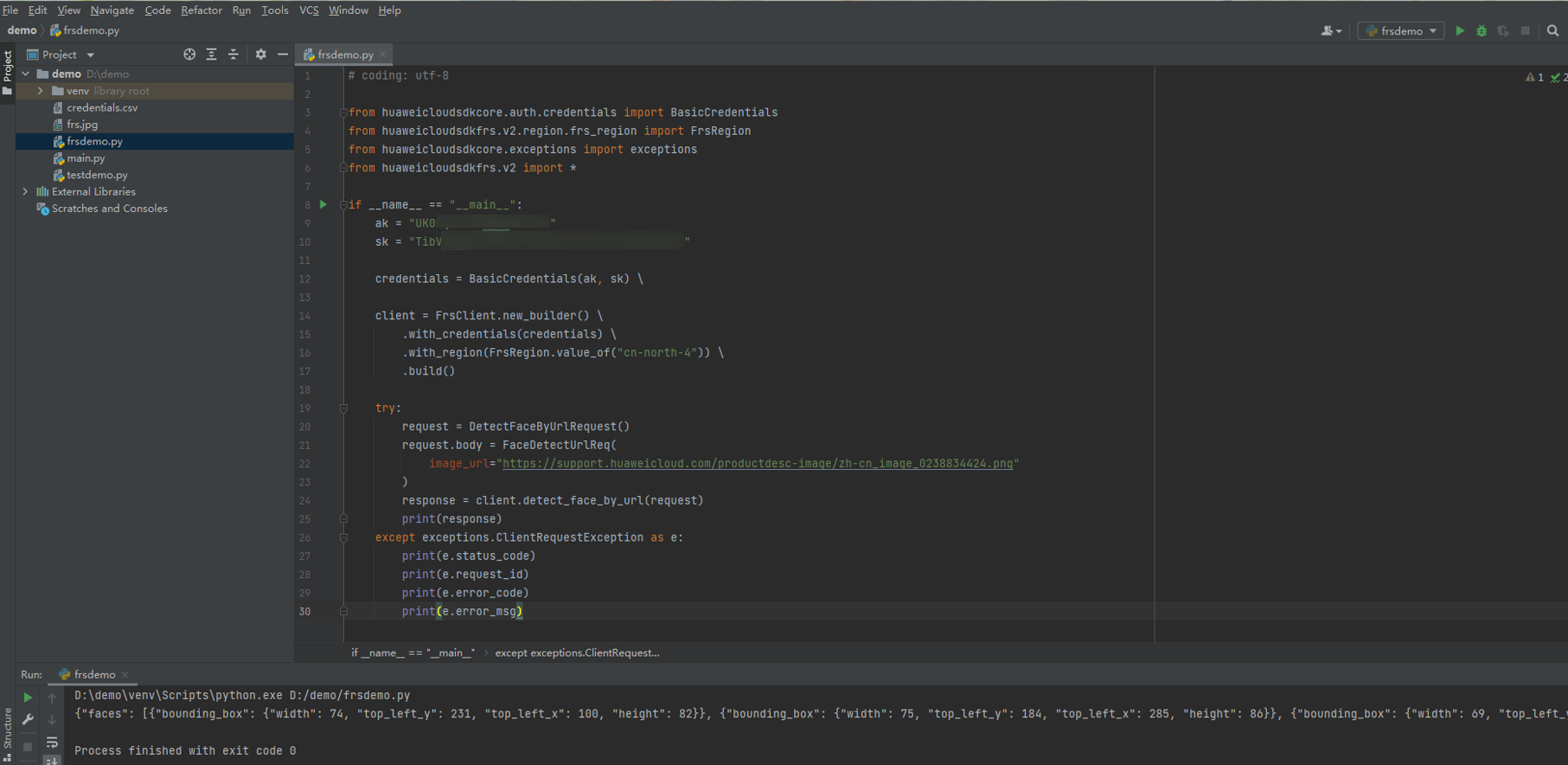Open the Refactor menu
The width and height of the screenshot is (1568, 765).
coord(202,10)
